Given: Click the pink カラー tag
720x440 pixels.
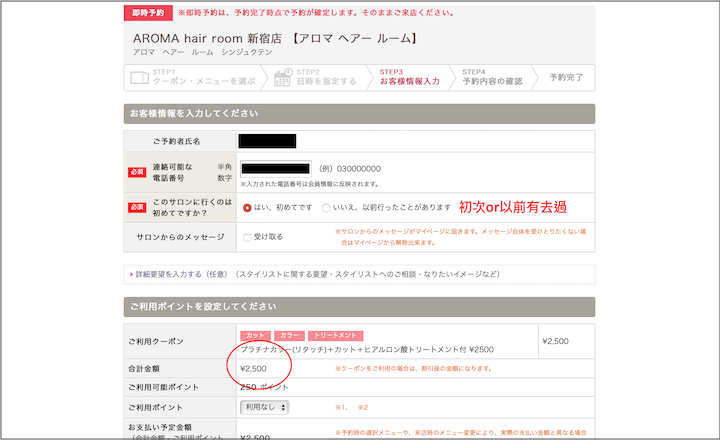Looking at the screenshot, I should (289, 336).
